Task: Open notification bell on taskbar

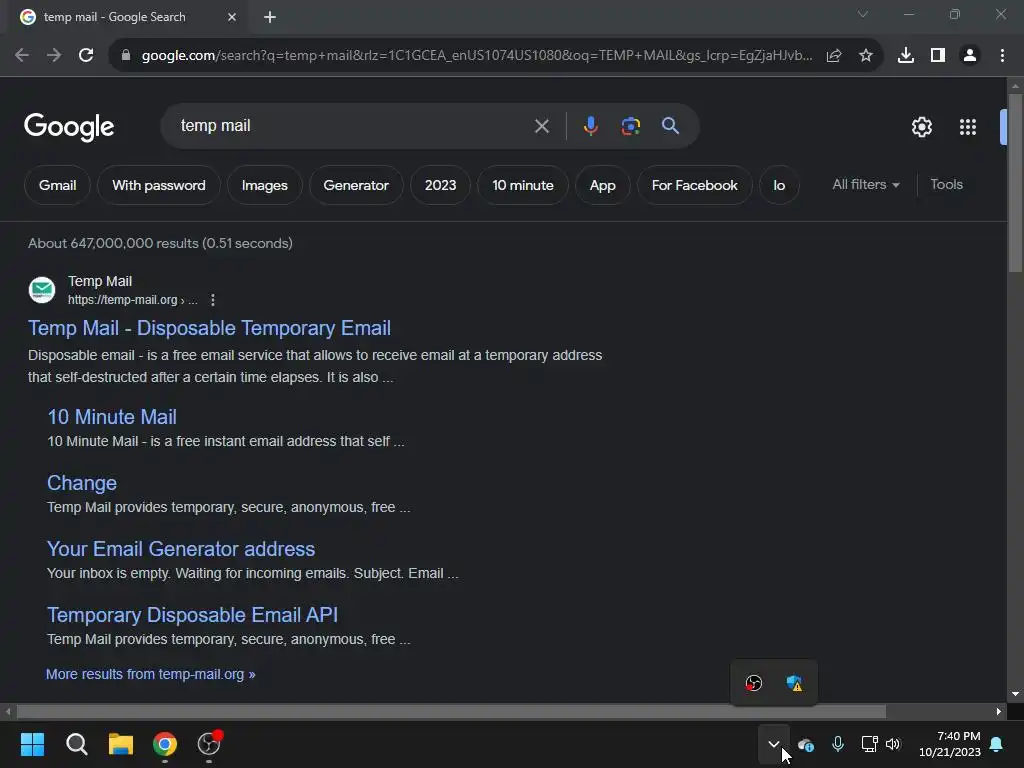Action: pyautogui.click(x=997, y=744)
